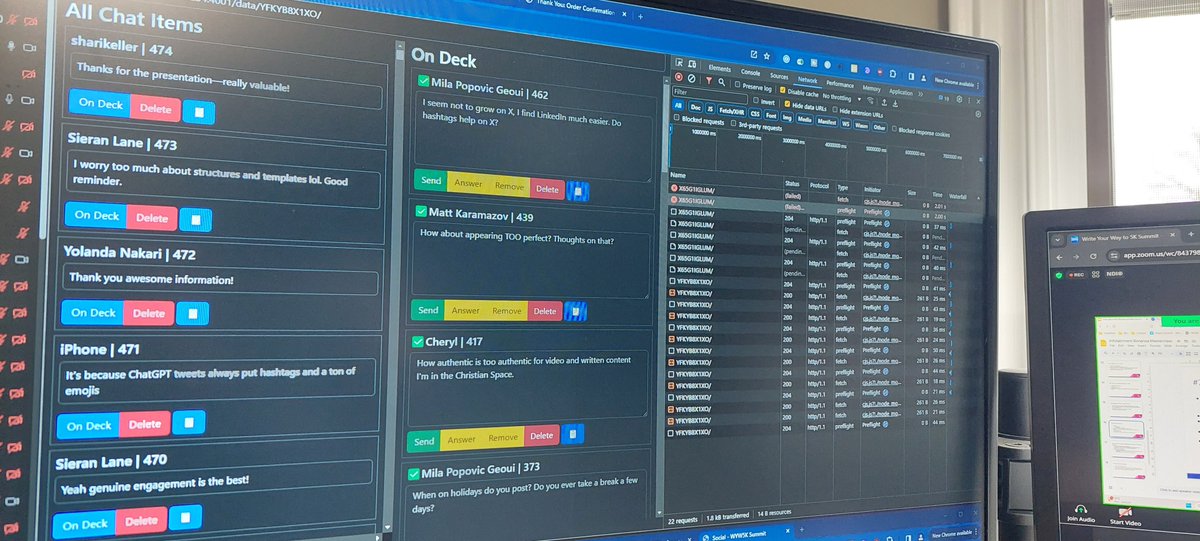This screenshot has width=1200, height=541.
Task: Open the DevTools three-dot menu
Action: click(969, 100)
